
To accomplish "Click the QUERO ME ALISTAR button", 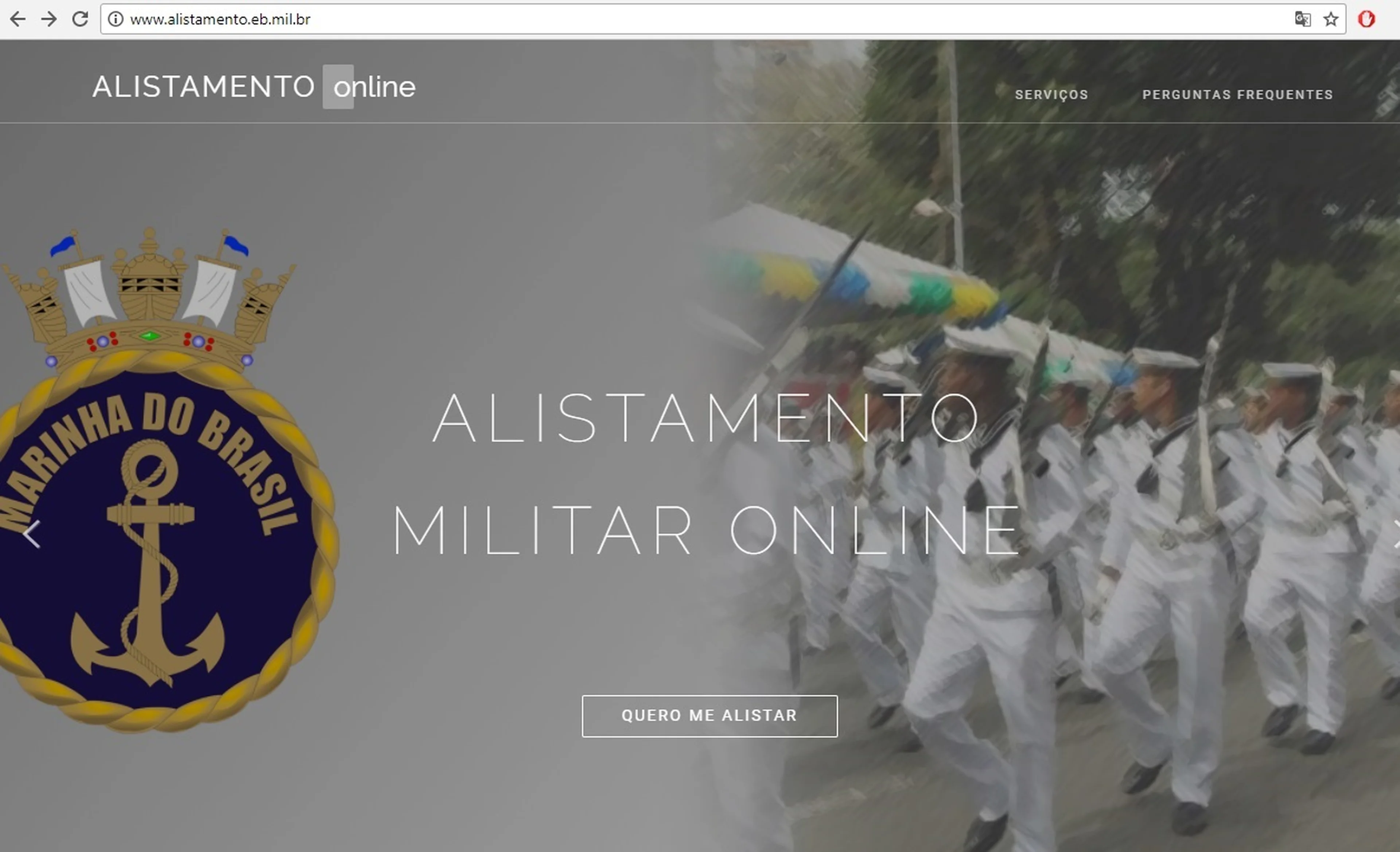I will [x=709, y=716].
